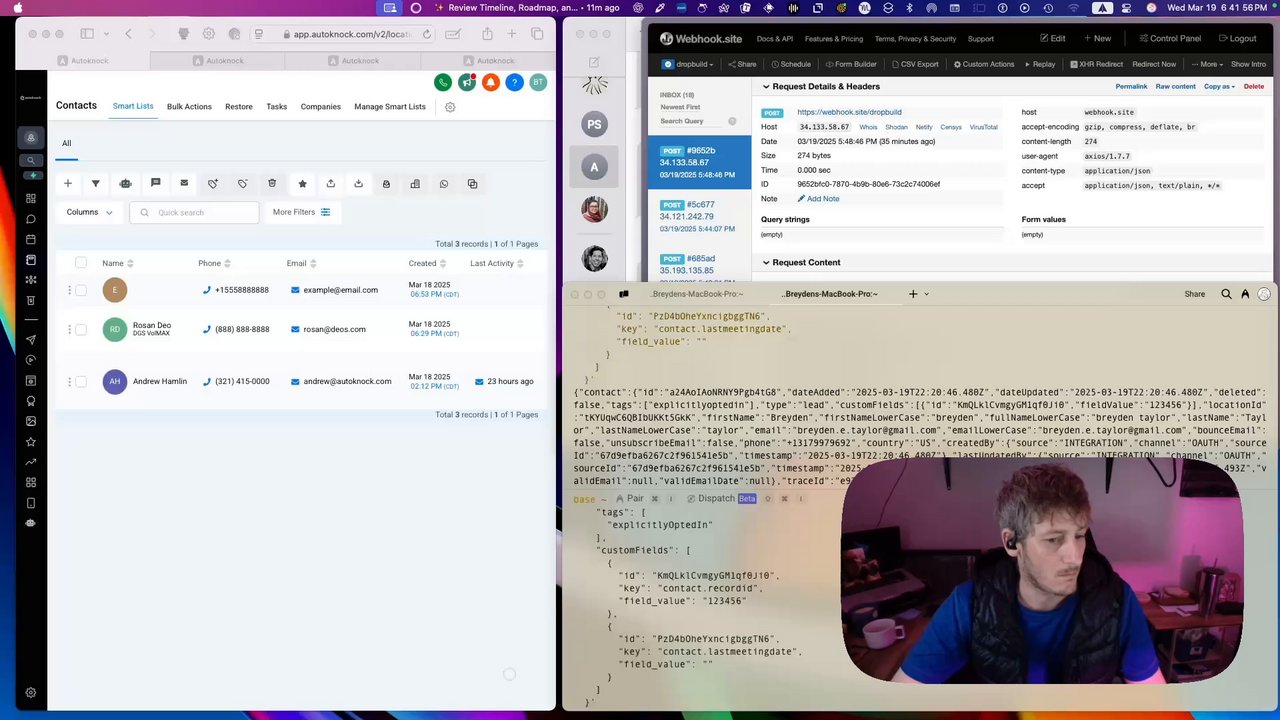
Task: Click the delete contacts trash icon
Action: click(272, 184)
